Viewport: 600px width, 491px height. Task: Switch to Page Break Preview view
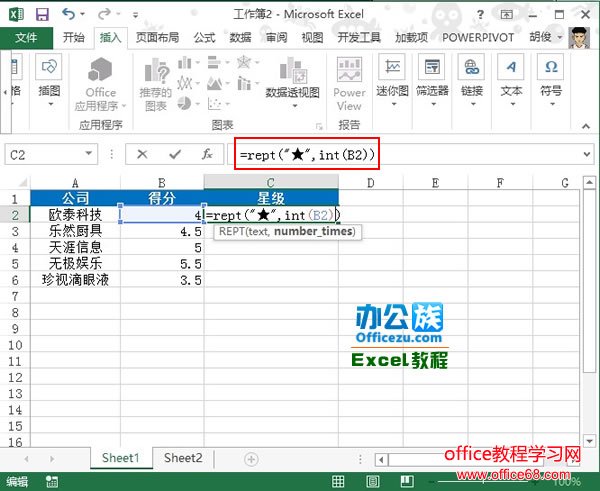[x=407, y=481]
